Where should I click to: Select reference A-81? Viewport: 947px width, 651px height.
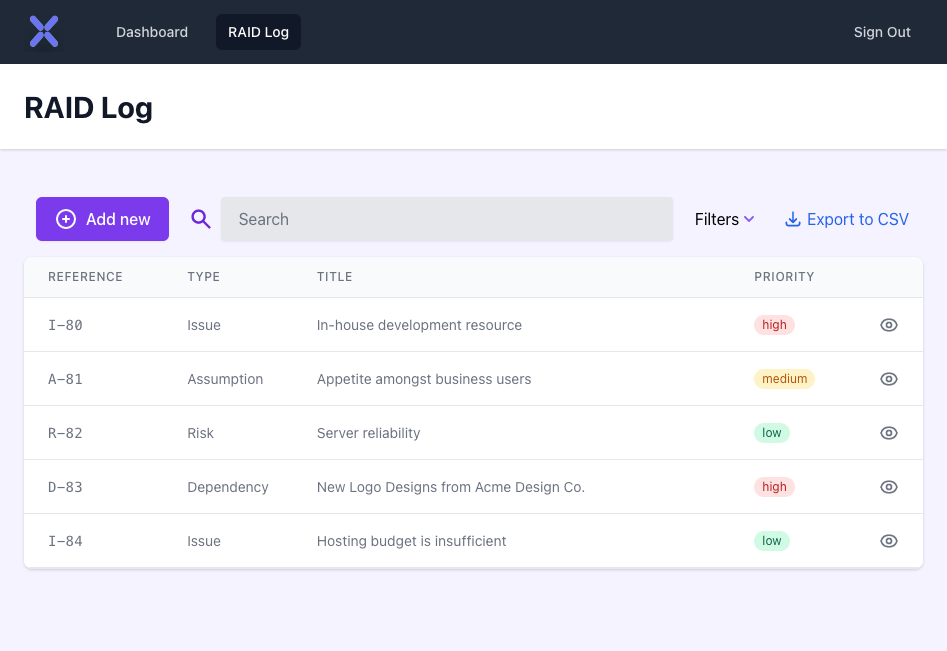(x=65, y=379)
